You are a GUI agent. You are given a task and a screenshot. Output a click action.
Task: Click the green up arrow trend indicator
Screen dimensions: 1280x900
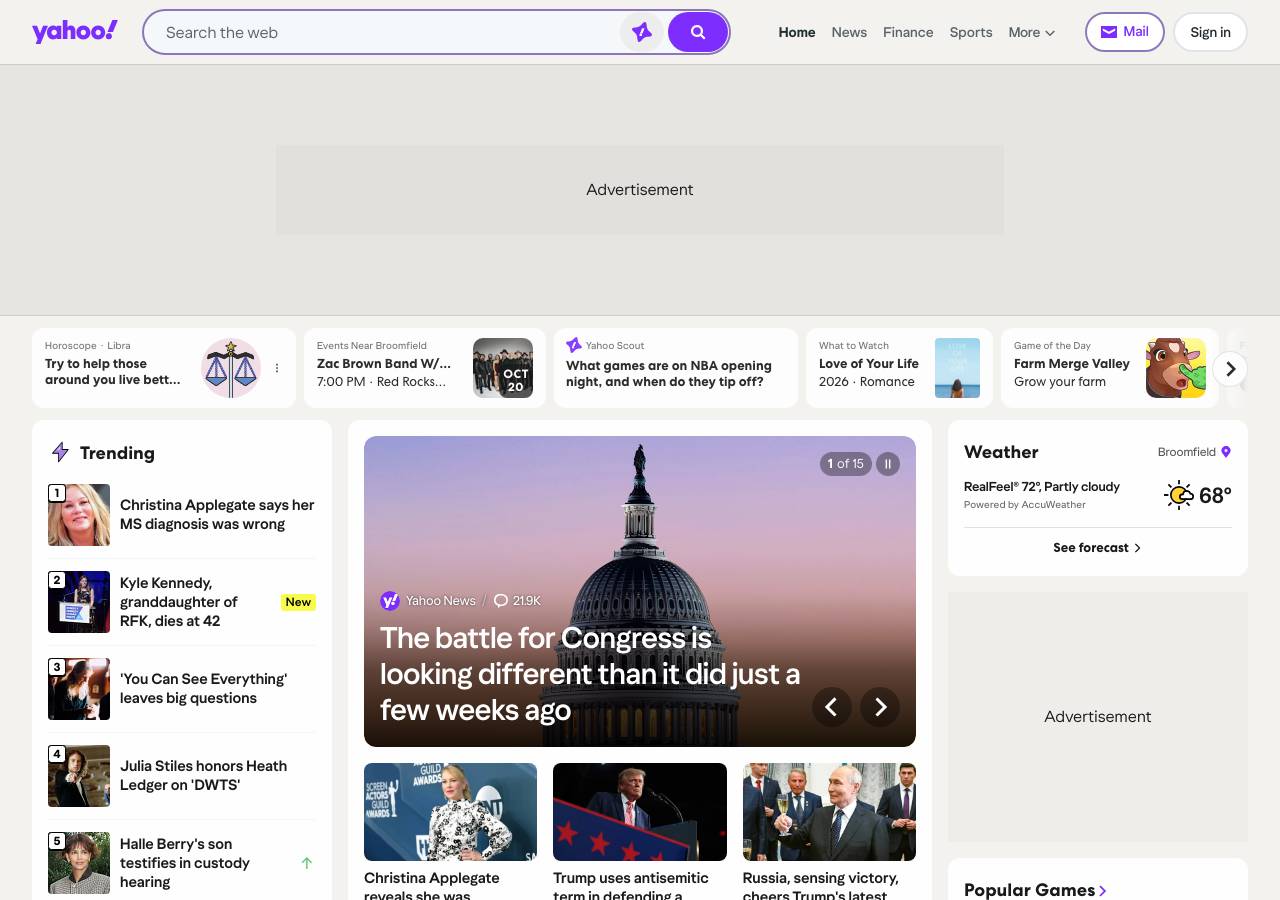coord(307,863)
